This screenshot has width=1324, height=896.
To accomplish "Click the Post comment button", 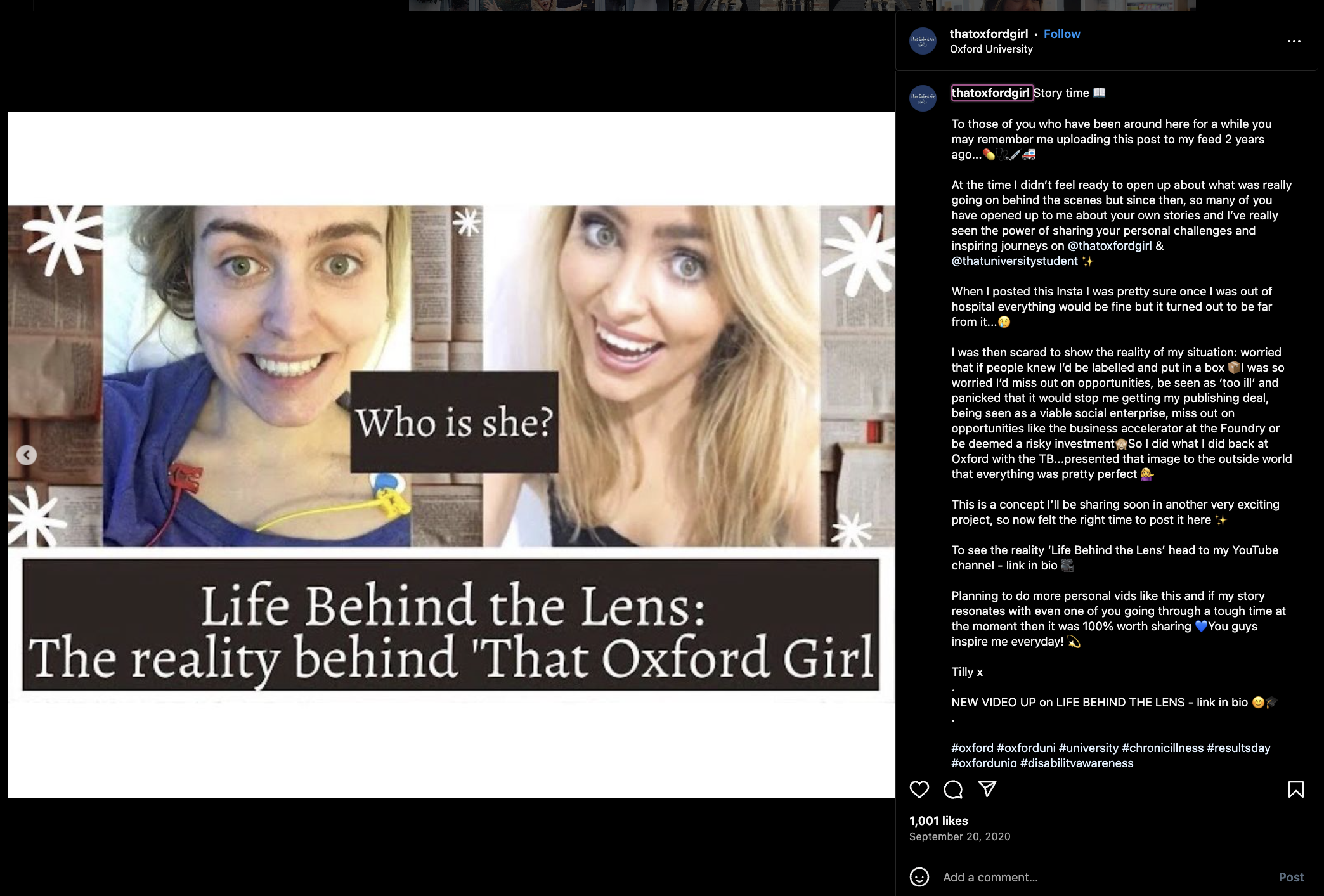I will point(1291,878).
